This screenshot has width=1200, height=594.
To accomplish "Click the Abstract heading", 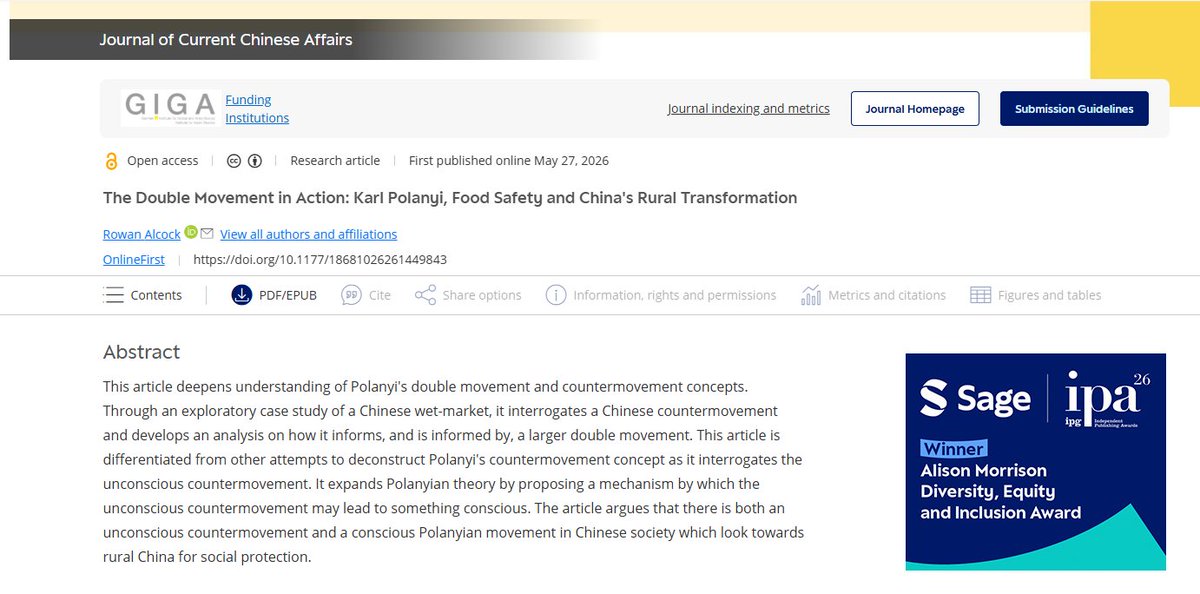I will (x=142, y=352).
